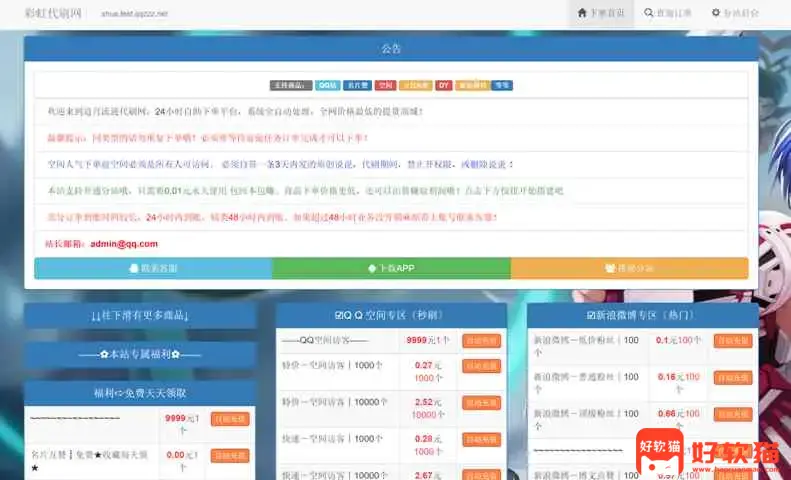Click order button for Weibo 0.1元 row
This screenshot has width=791, height=480.
(733, 341)
